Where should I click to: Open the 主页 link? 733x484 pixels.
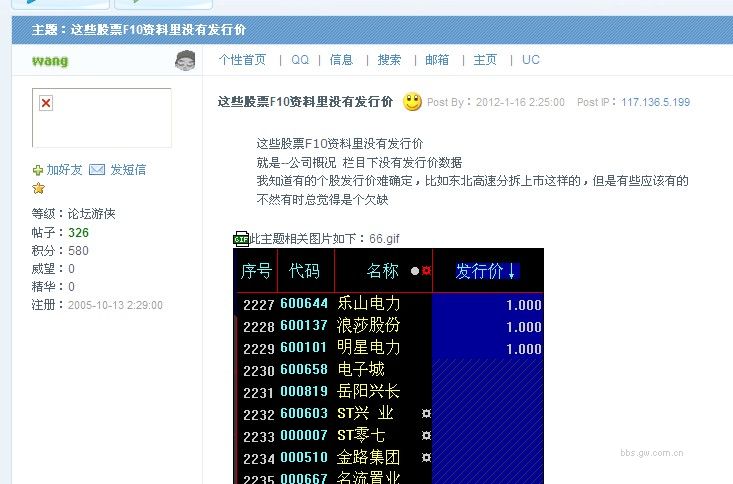[x=485, y=60]
